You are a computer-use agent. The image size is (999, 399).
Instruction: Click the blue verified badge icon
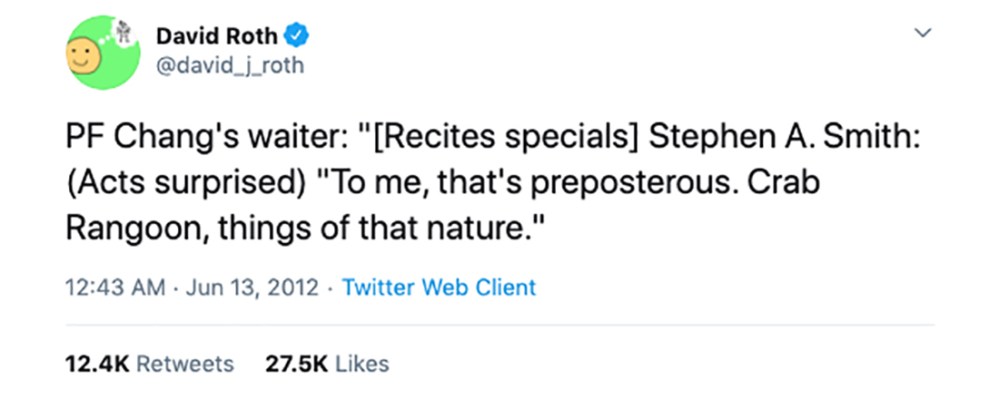point(296,35)
